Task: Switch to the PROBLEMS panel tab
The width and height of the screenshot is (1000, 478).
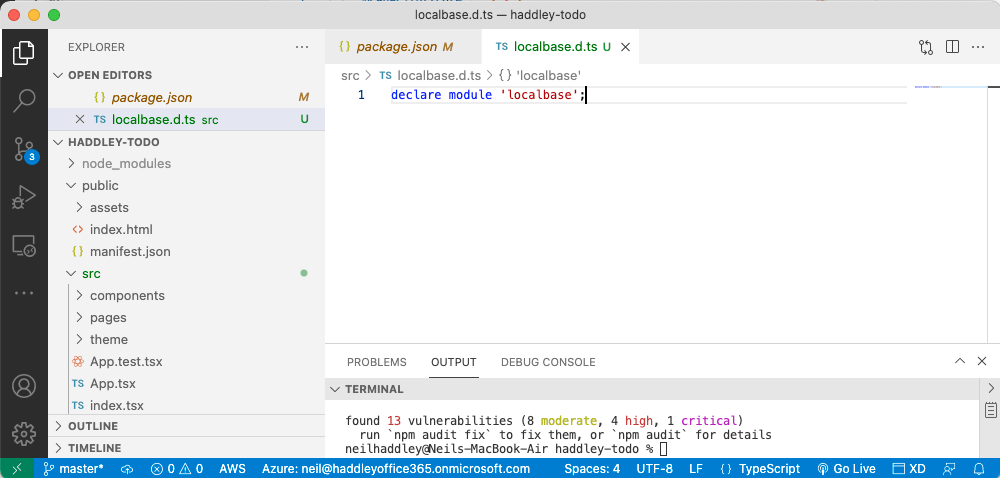Action: pos(376,362)
